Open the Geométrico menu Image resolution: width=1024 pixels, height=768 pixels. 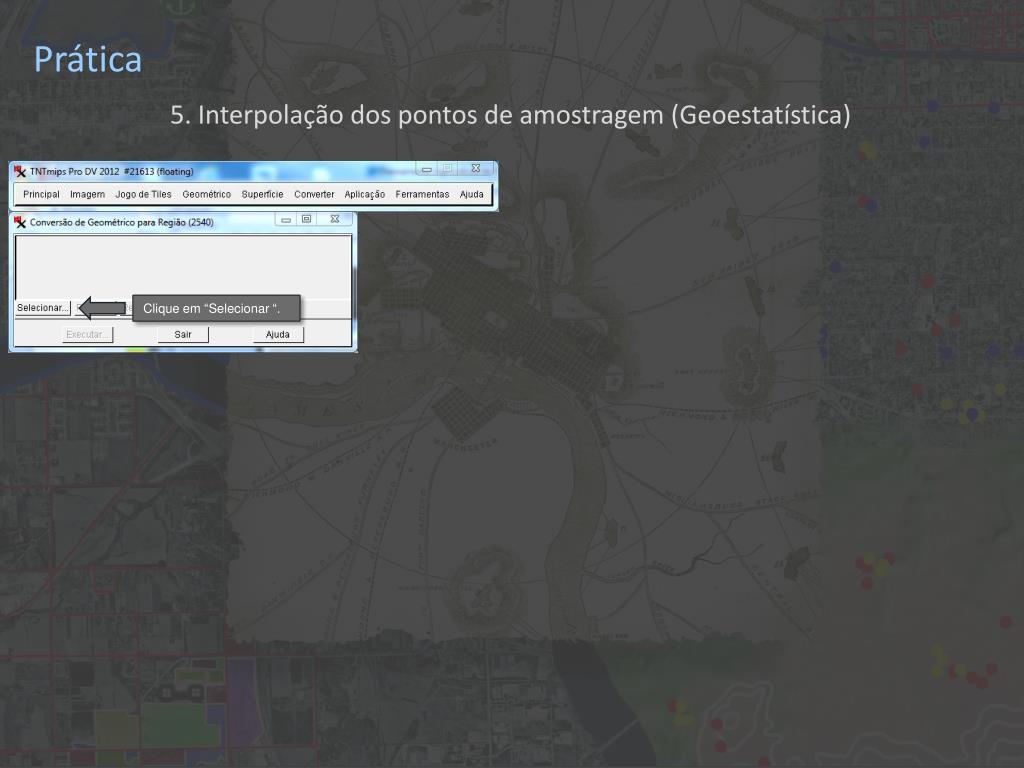206,194
